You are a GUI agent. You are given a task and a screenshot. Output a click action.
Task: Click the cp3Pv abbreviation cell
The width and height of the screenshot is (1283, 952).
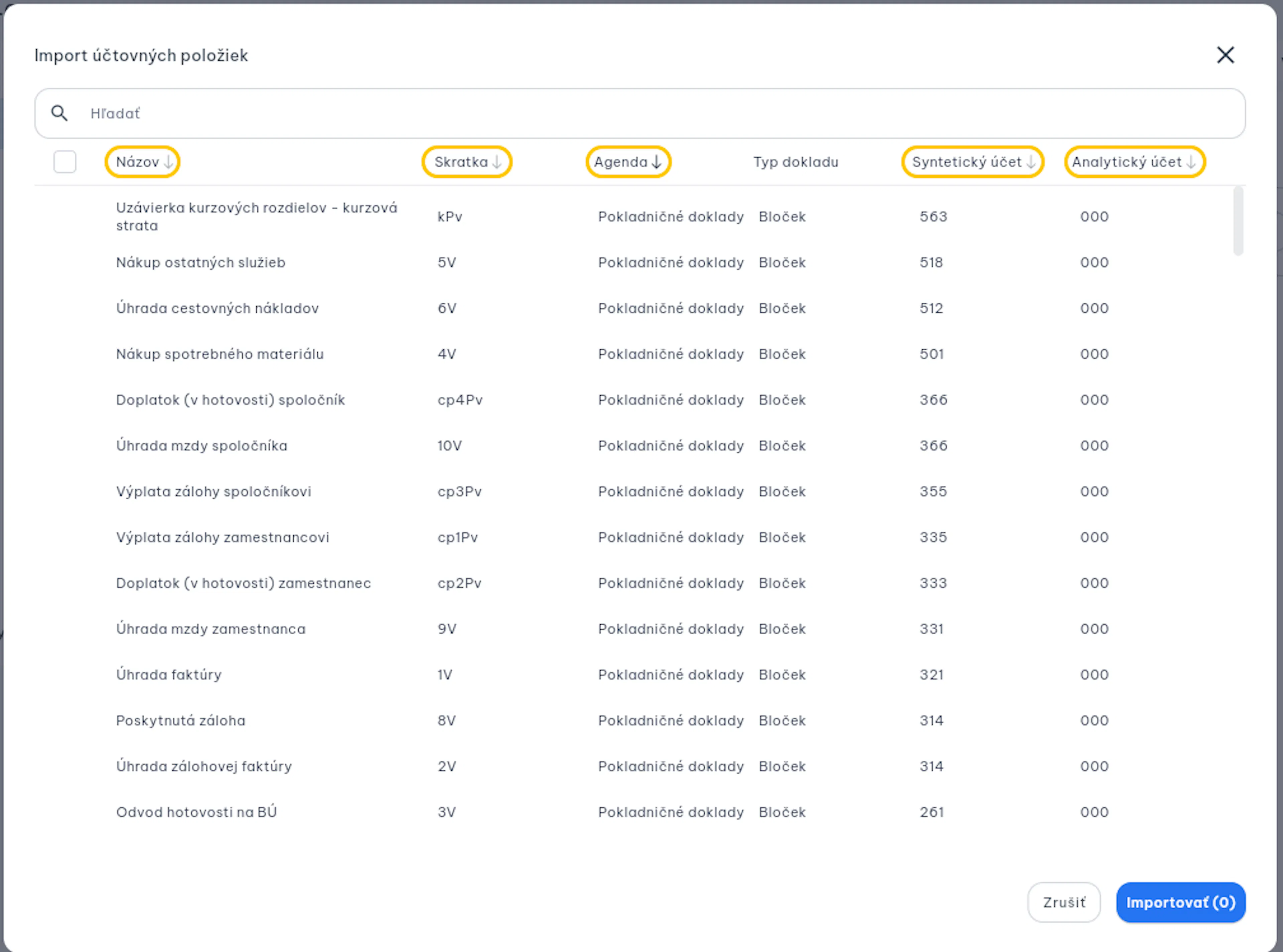[459, 492]
